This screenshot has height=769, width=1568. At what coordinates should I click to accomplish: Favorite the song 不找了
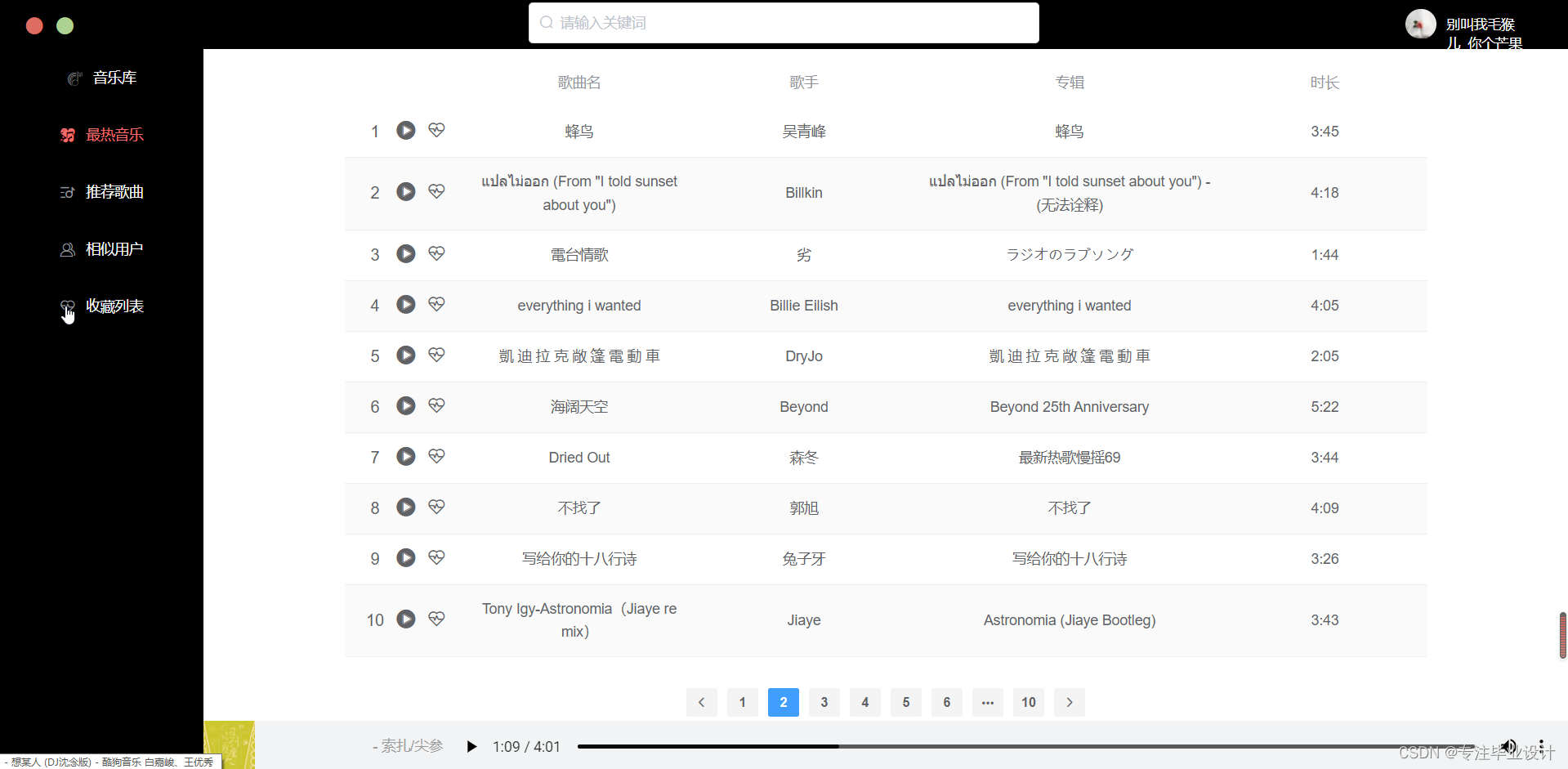coord(436,507)
